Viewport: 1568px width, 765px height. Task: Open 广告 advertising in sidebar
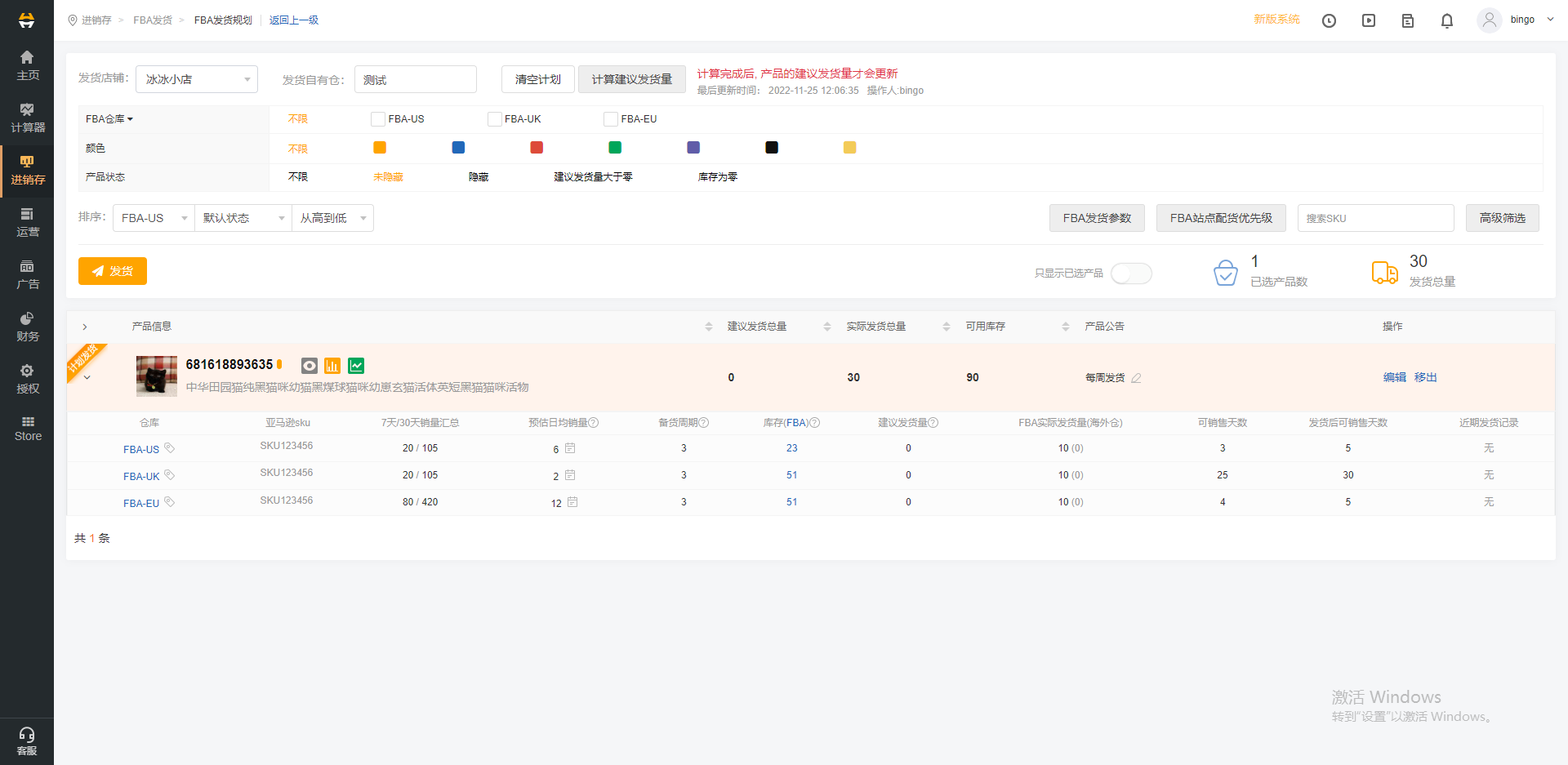27,274
